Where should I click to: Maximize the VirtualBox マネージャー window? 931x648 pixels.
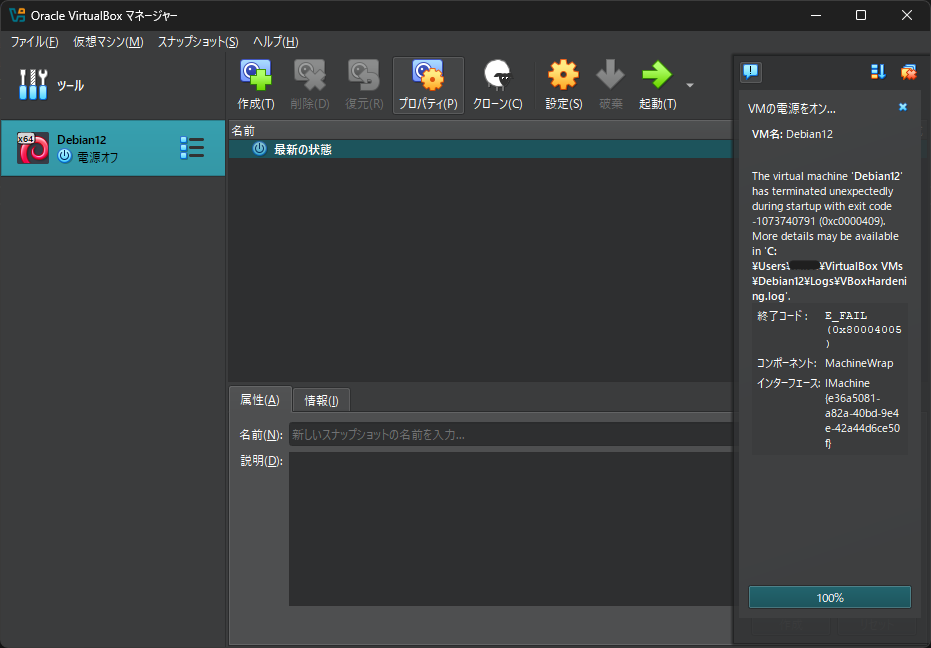[861, 15]
